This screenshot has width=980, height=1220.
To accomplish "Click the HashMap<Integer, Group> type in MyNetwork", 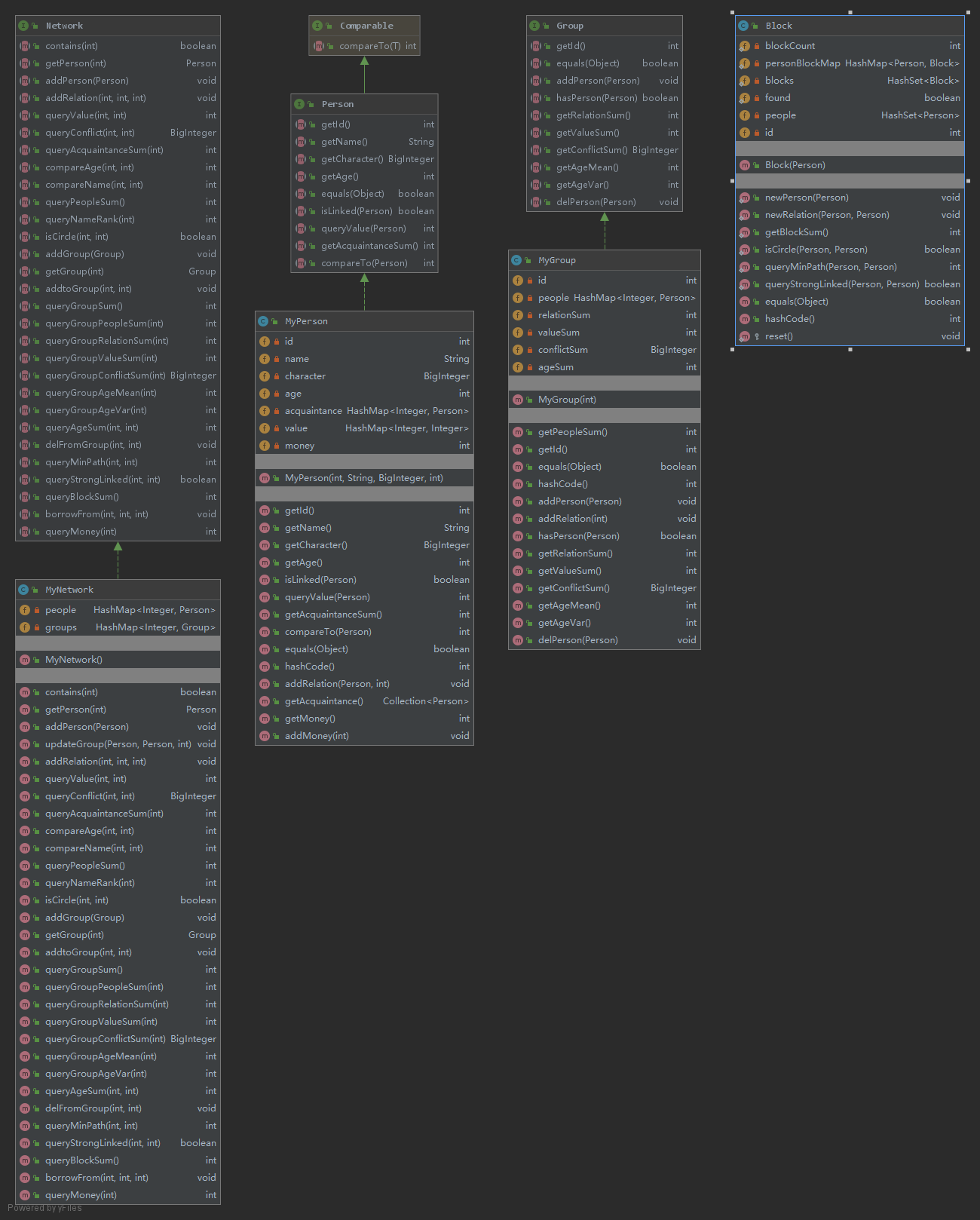I will tap(155, 627).
